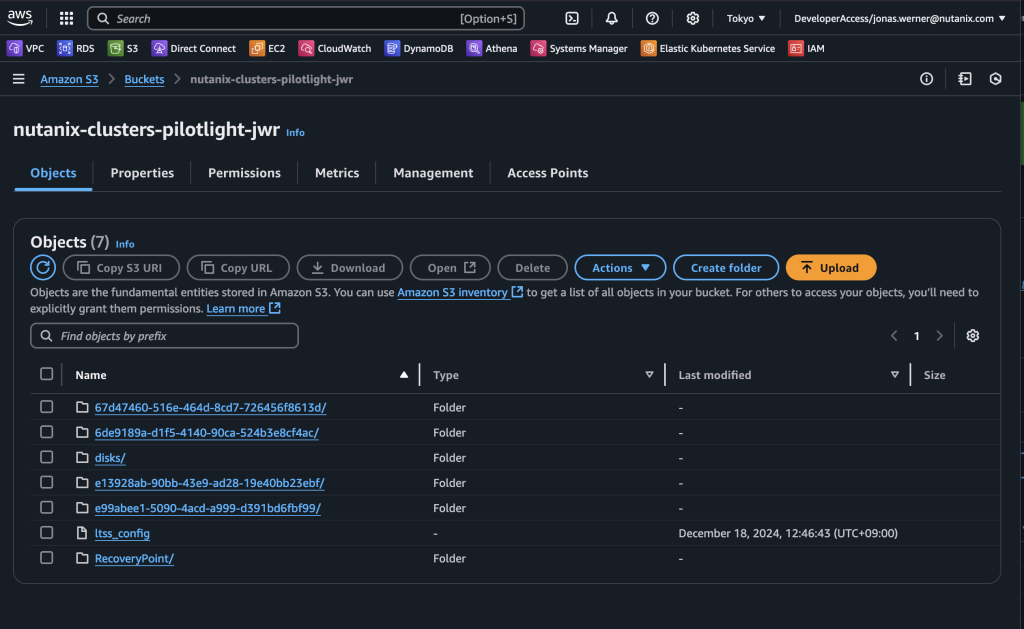Switch to the Management tab

[433, 173]
